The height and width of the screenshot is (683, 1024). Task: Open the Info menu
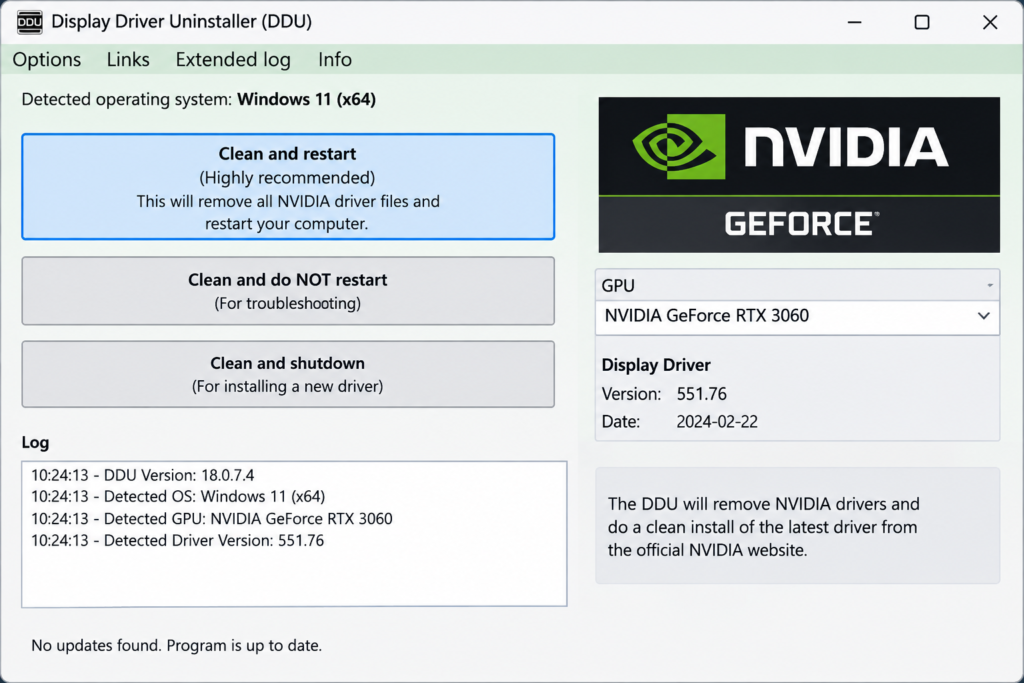tap(335, 59)
